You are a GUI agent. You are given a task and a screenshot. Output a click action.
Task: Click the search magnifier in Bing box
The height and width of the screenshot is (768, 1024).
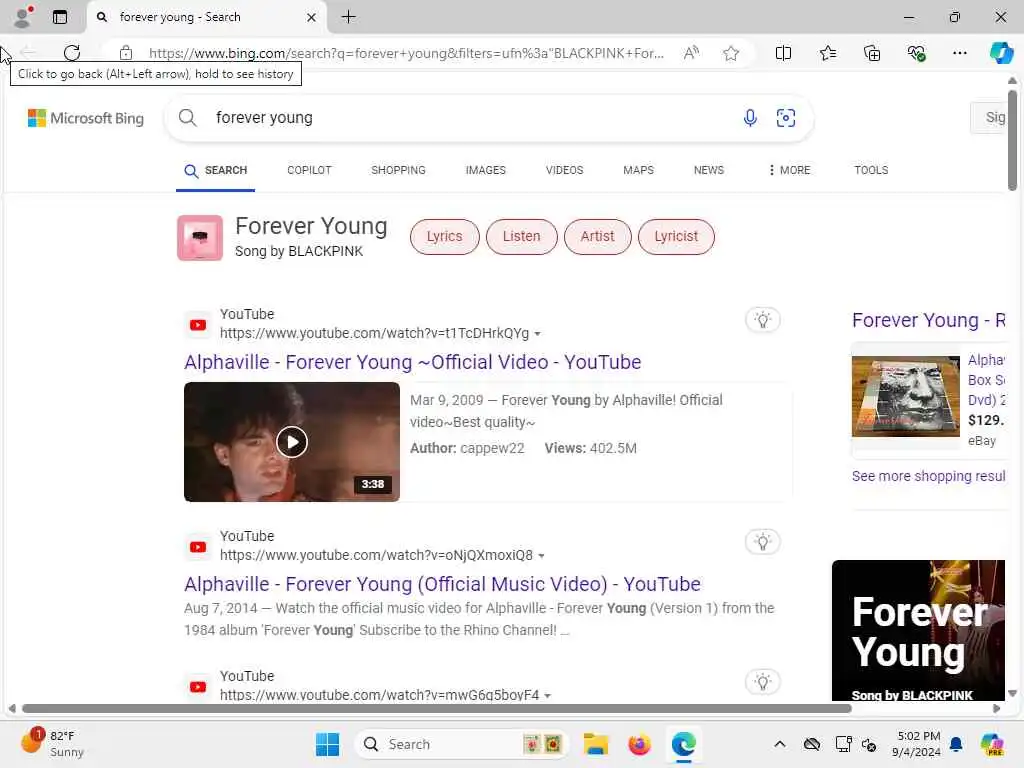point(187,118)
